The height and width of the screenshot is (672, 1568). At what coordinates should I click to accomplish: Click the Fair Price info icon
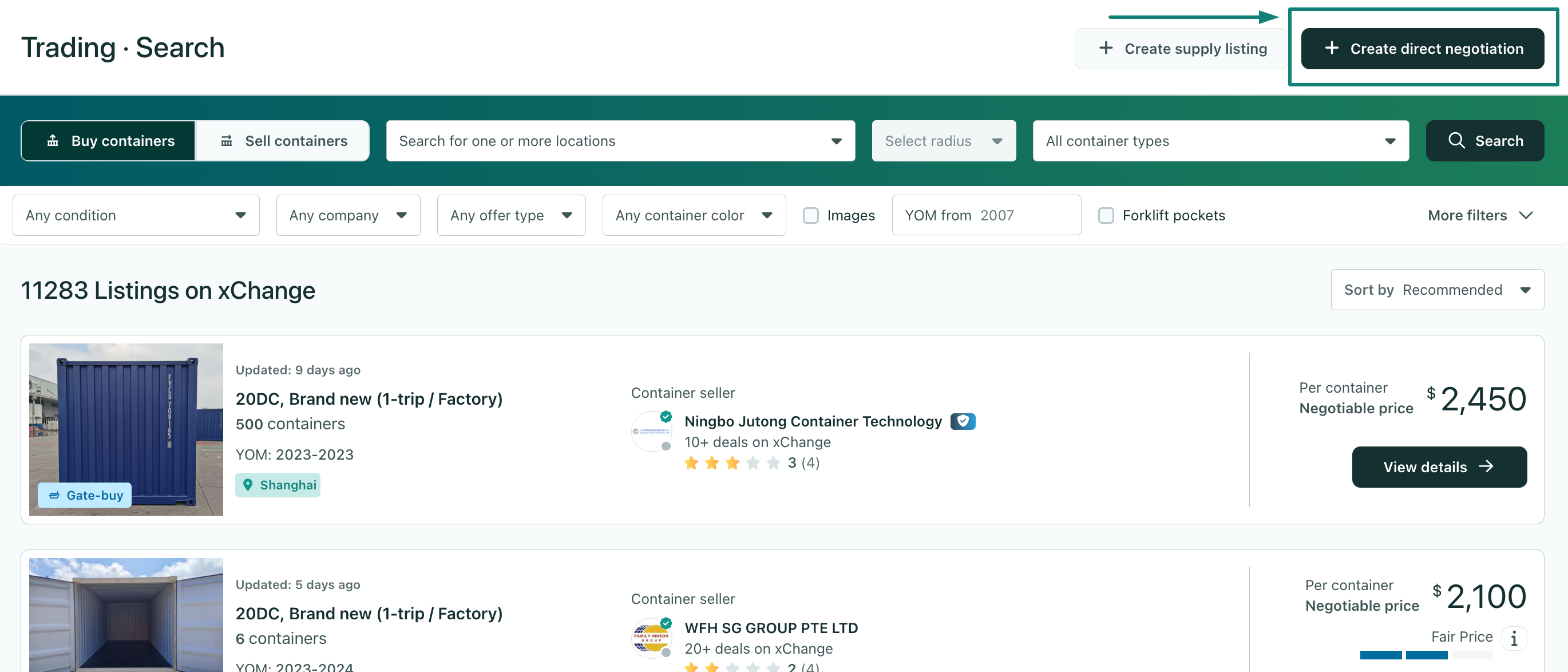point(1514,639)
